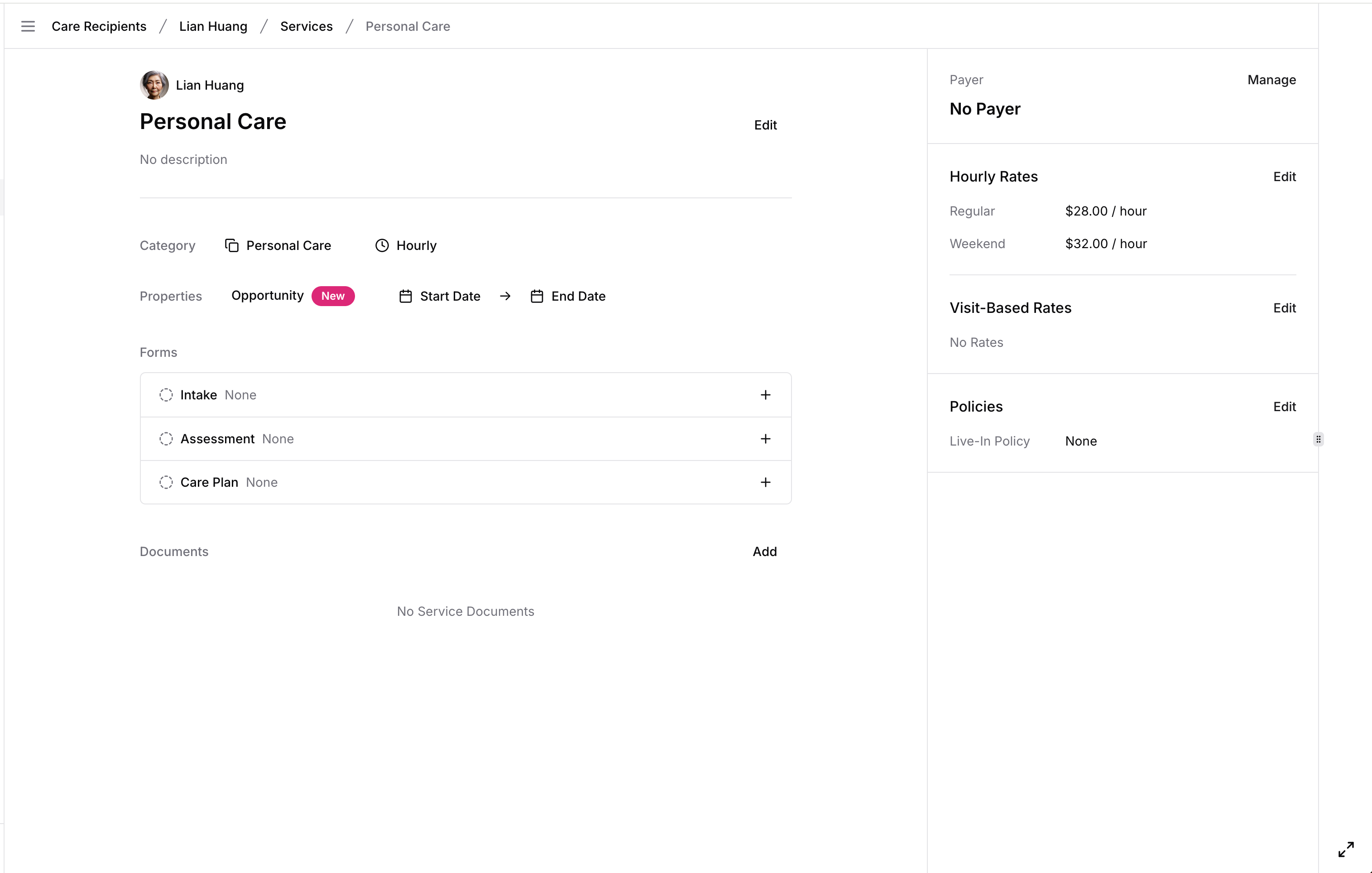This screenshot has height=873, width=1372.
Task: Click the End Date calendar icon
Action: tap(537, 296)
